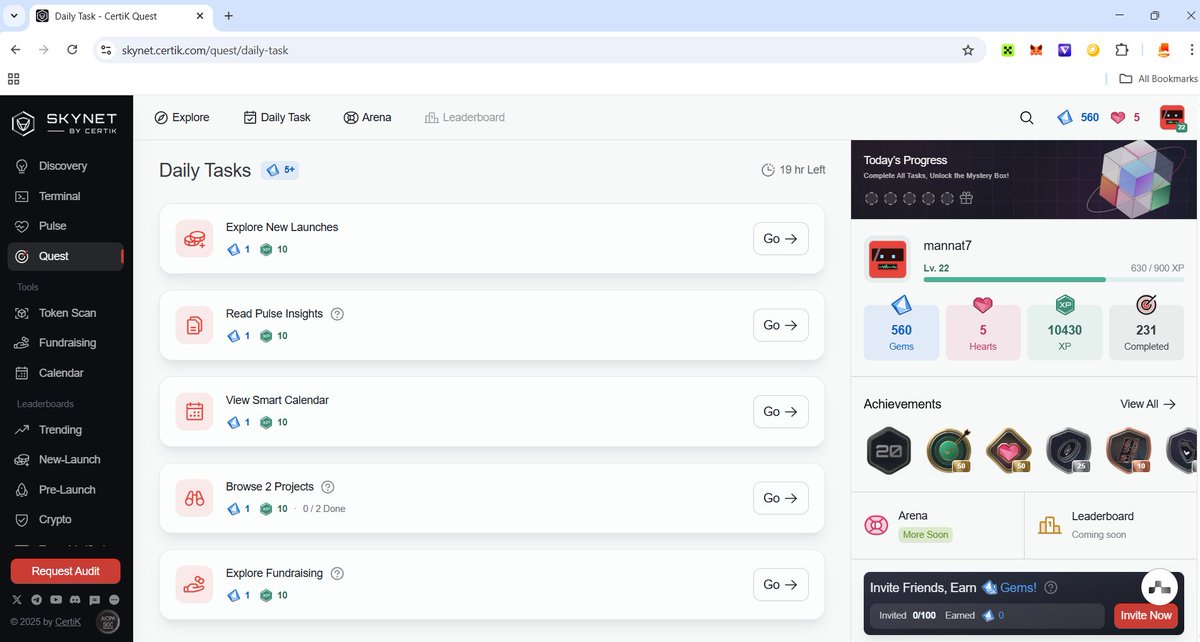The height and width of the screenshot is (642, 1200).
Task: Click the more (three dots) social icon
Action: (114, 599)
